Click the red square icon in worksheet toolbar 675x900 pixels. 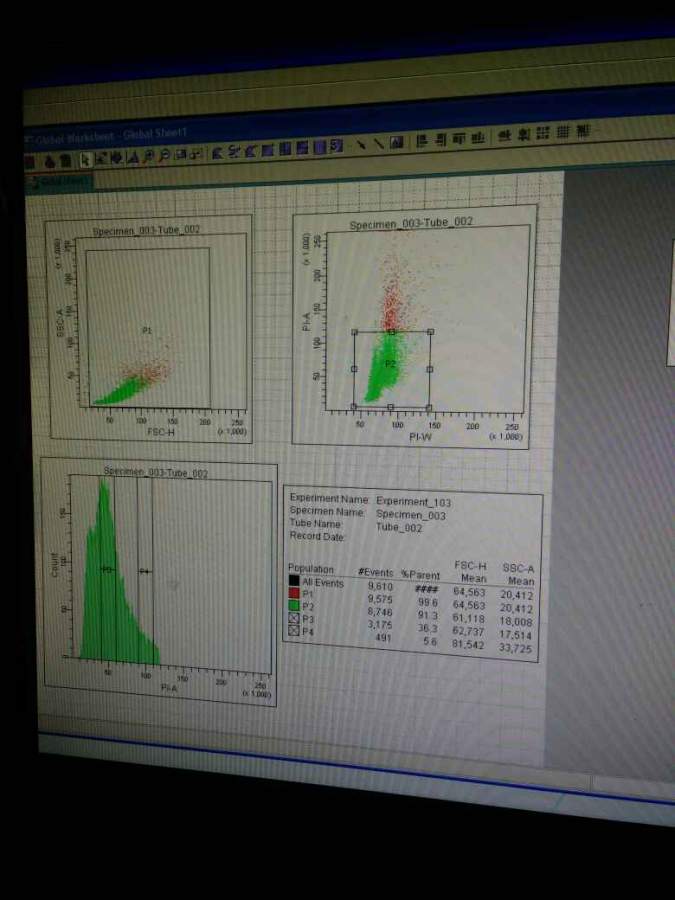29,162
